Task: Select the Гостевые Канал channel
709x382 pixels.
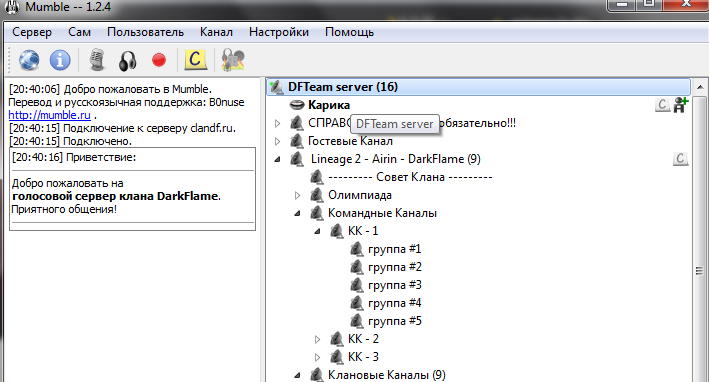Action: pyautogui.click(x=350, y=141)
